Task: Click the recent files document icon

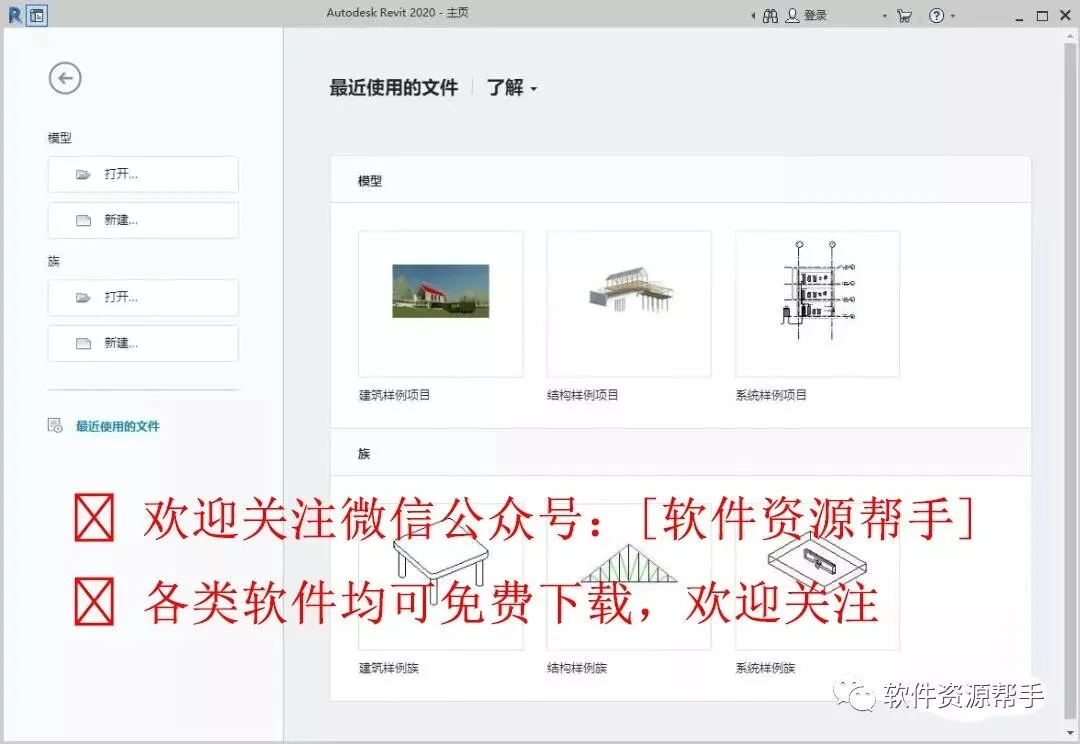Action: coord(55,426)
